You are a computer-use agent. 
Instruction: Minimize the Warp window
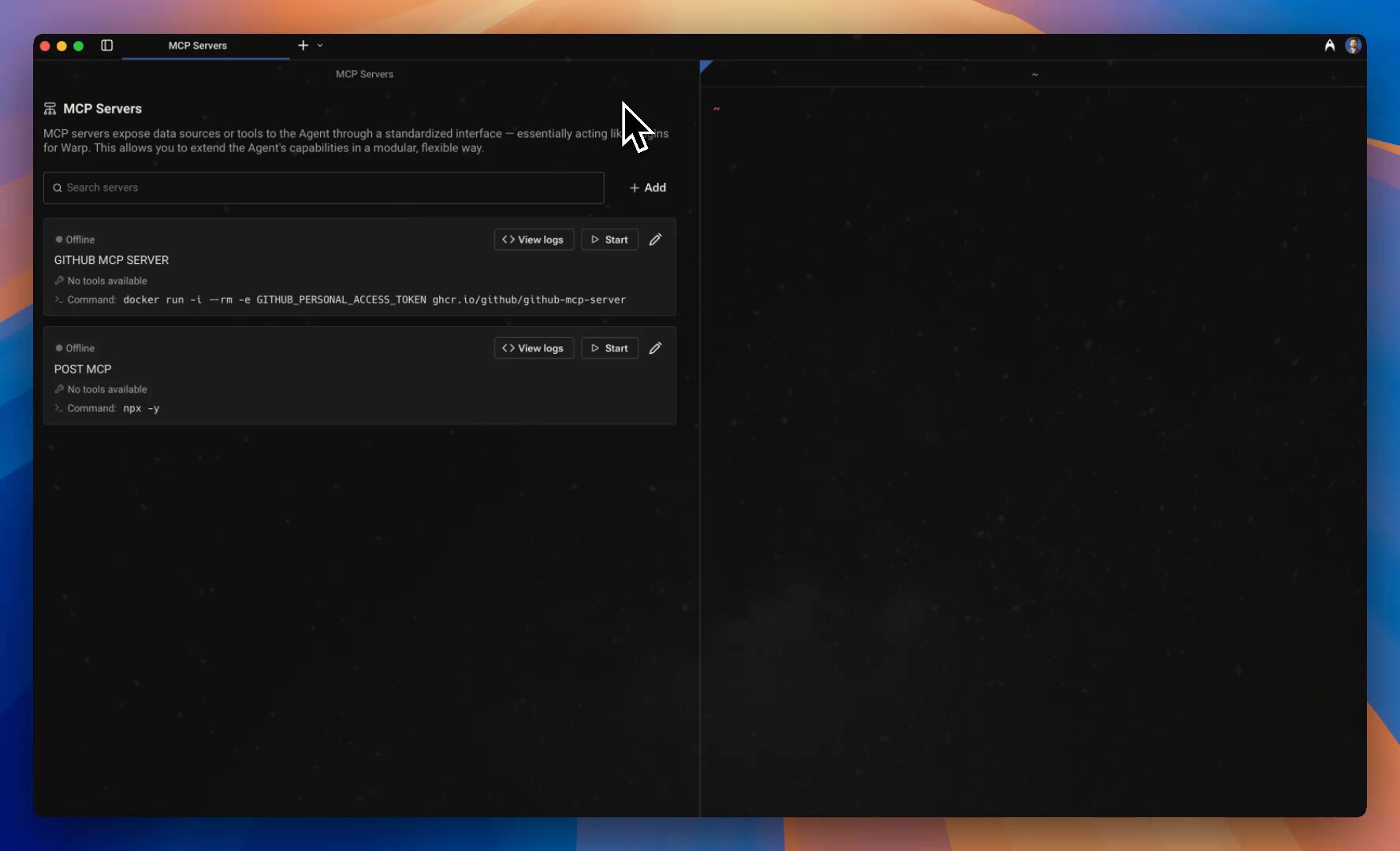coord(61,46)
